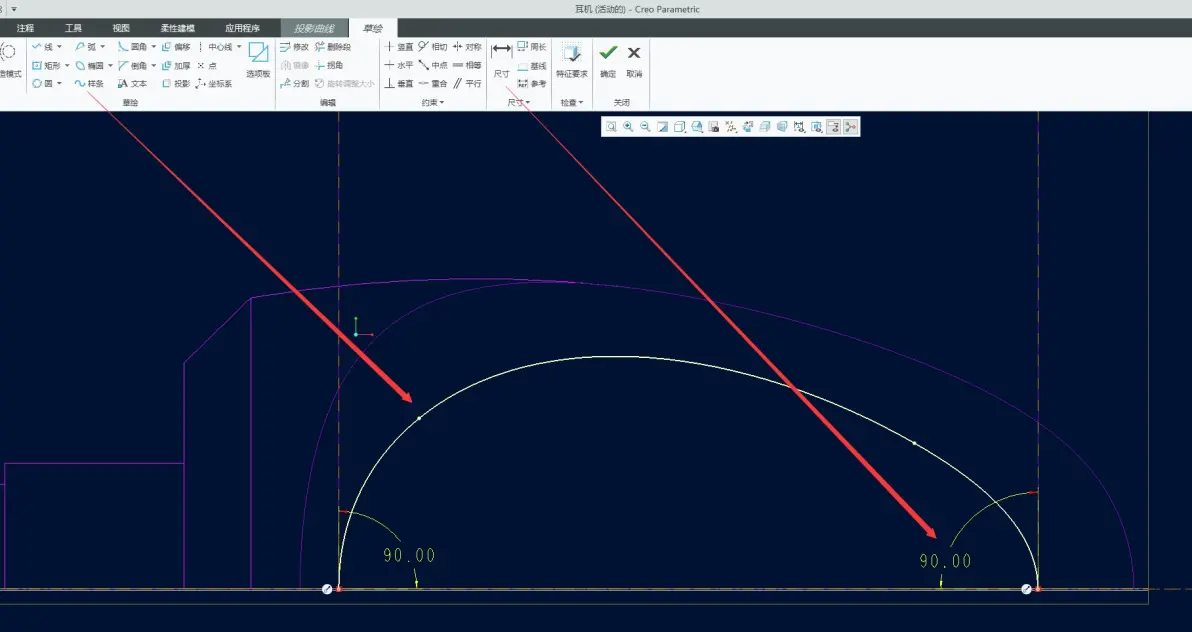
Task: Expand the 约束 constraint group dropdown
Action: coord(433,103)
